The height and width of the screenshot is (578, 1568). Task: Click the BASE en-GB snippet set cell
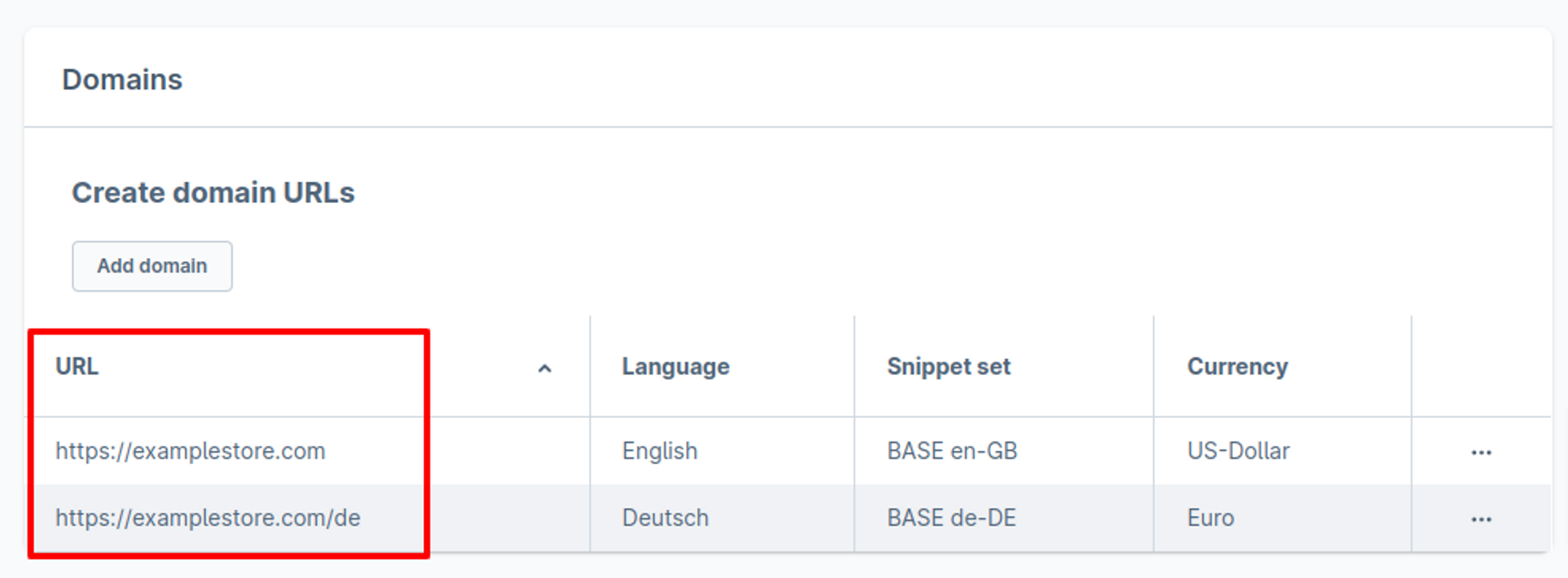point(952,451)
